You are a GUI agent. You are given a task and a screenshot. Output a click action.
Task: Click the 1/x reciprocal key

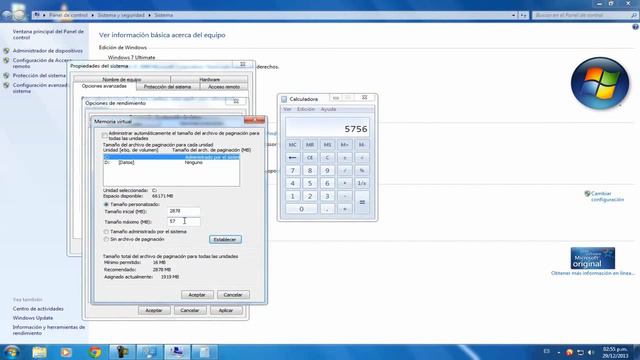click(362, 183)
